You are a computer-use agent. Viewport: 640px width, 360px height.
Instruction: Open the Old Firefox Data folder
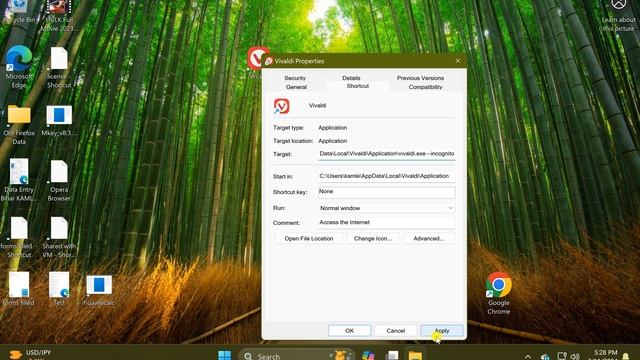click(19, 124)
